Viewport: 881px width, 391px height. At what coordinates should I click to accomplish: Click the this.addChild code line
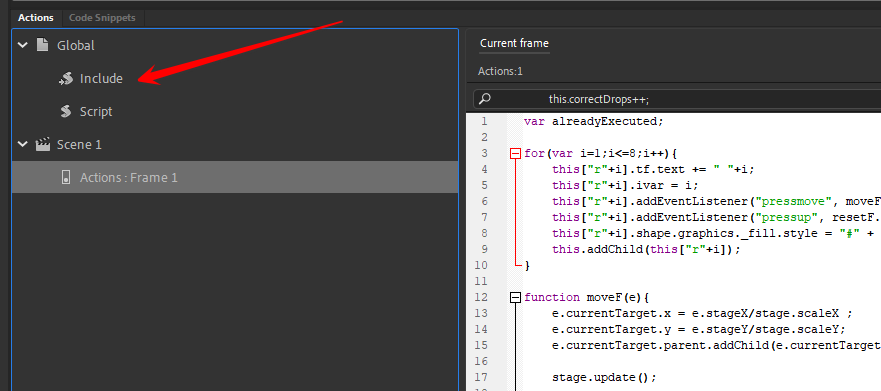coord(647,249)
